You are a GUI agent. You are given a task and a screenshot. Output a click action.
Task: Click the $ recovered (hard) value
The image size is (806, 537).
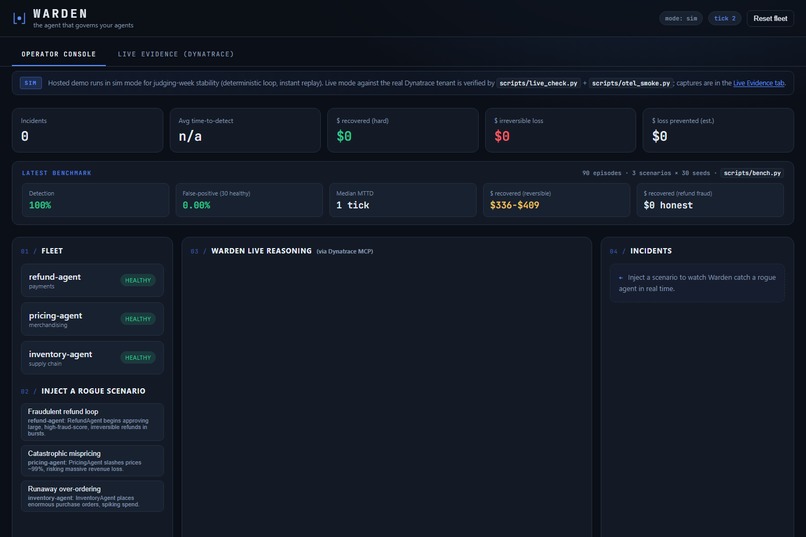click(344, 136)
